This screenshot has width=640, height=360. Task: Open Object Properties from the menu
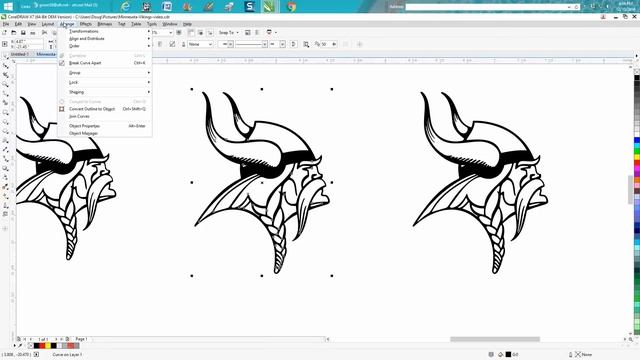(105, 126)
